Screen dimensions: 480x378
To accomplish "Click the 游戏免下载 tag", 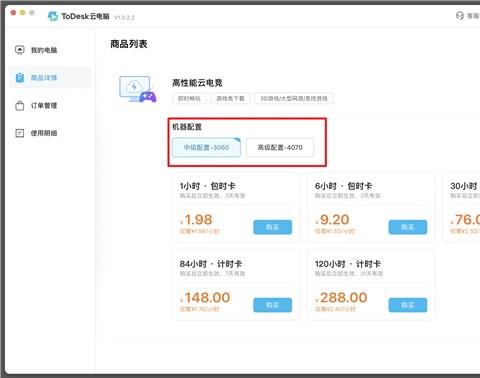I will coord(230,98).
